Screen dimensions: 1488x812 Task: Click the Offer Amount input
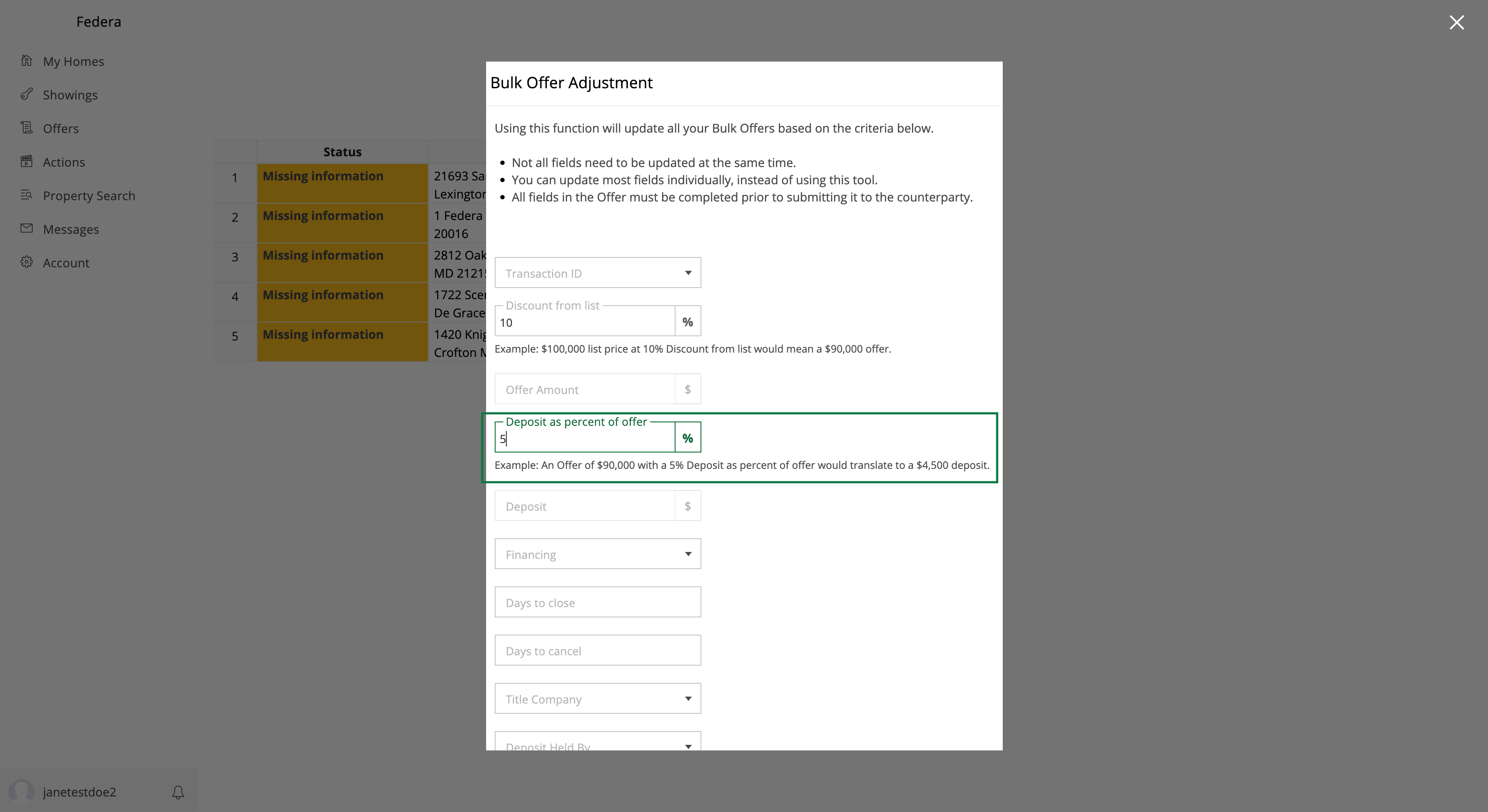(585, 389)
